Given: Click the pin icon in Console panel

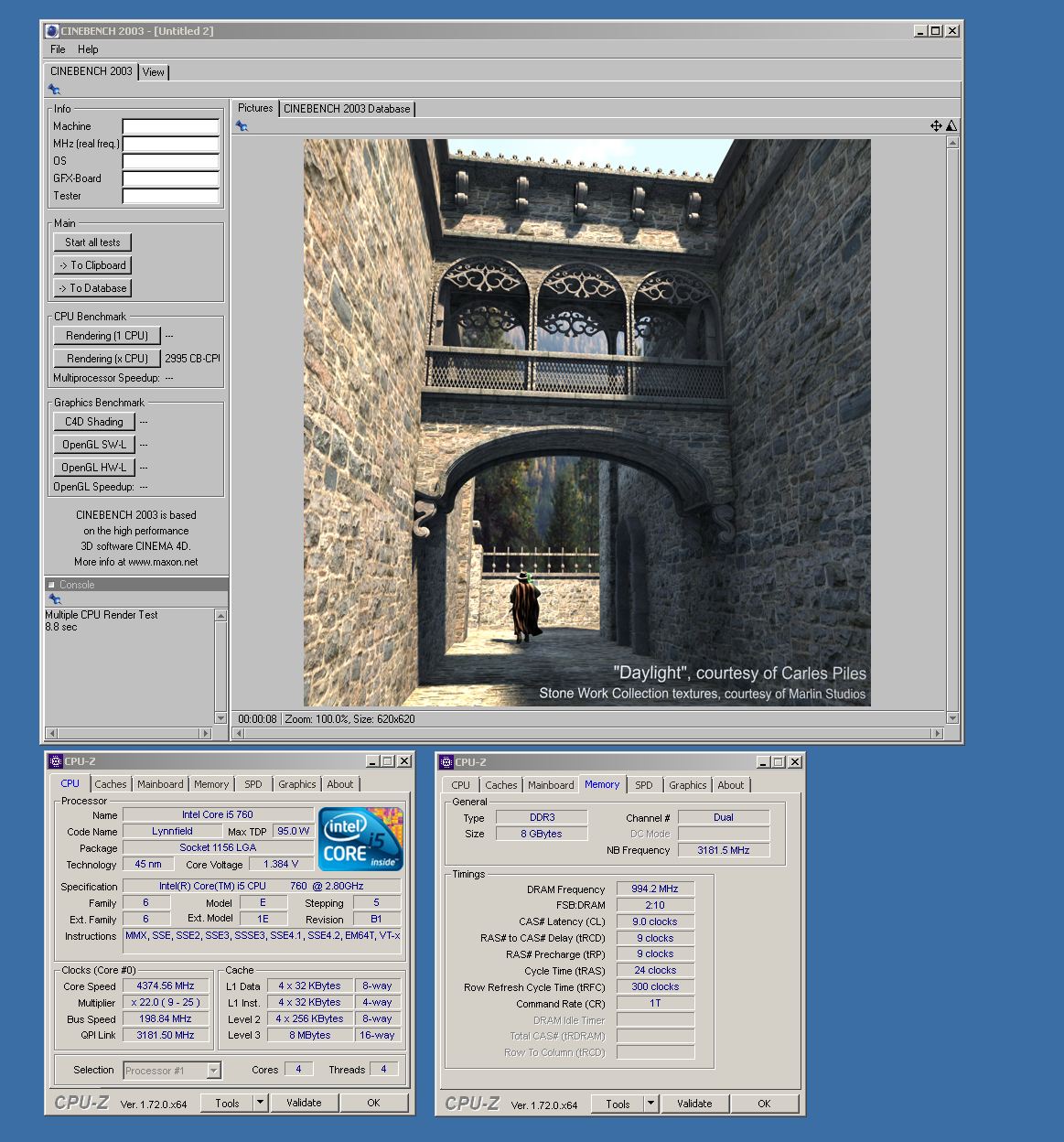Looking at the screenshot, I should pyautogui.click(x=55, y=599).
